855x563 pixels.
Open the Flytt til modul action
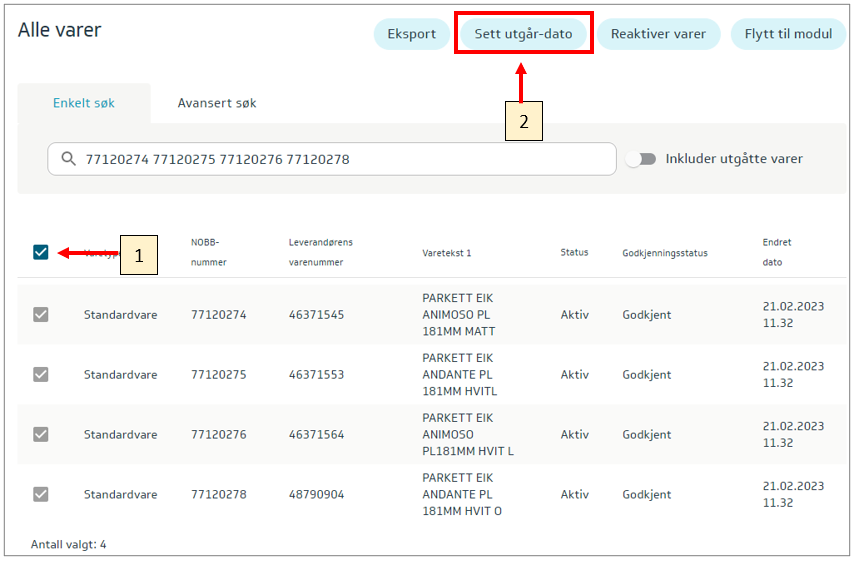click(788, 34)
